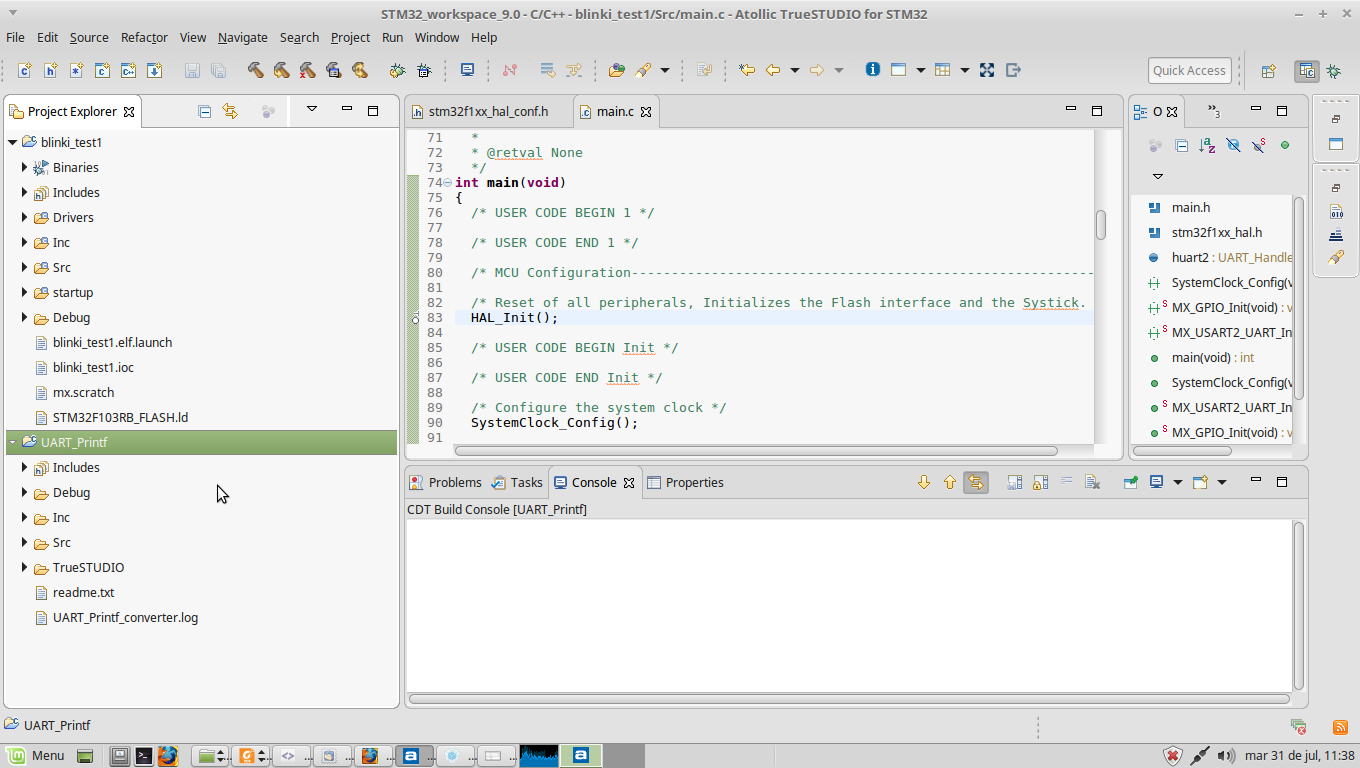This screenshot has height=768, width=1360.
Task: Expand the Drivers folder
Action: [x=24, y=217]
